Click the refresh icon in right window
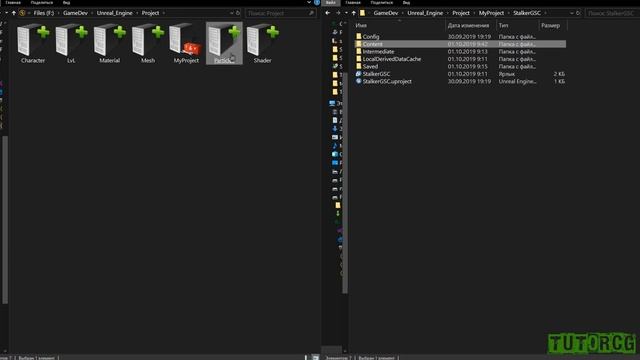 [578, 13]
